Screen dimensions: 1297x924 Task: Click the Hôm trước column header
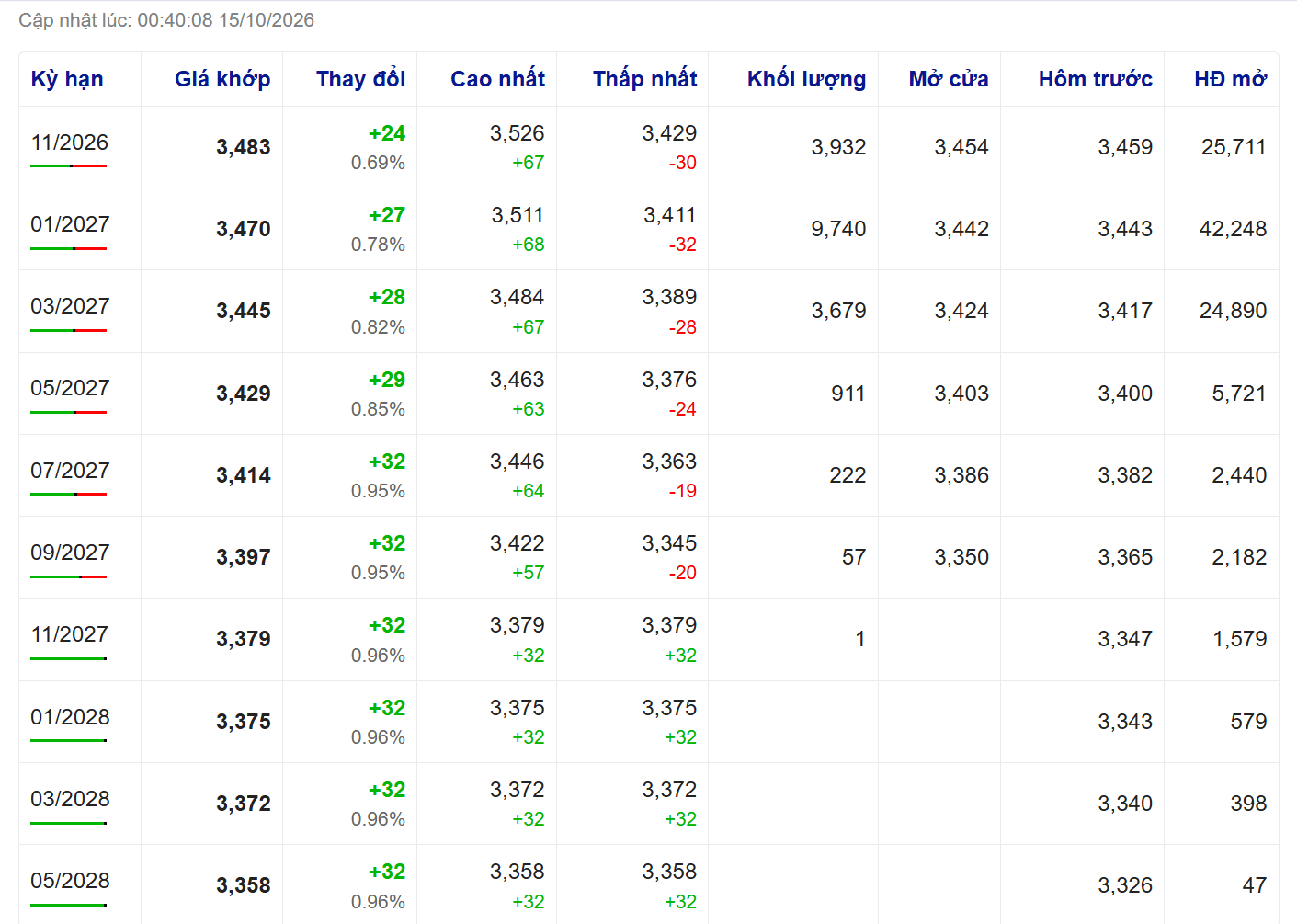[x=1095, y=79]
